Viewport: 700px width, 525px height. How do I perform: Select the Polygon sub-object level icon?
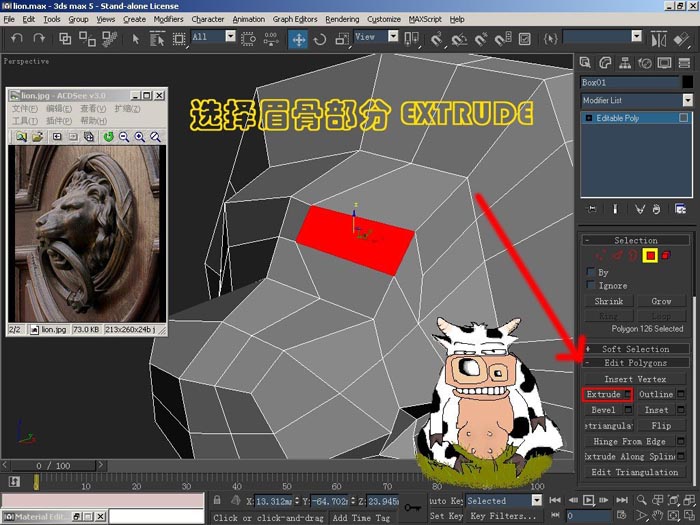pos(650,255)
